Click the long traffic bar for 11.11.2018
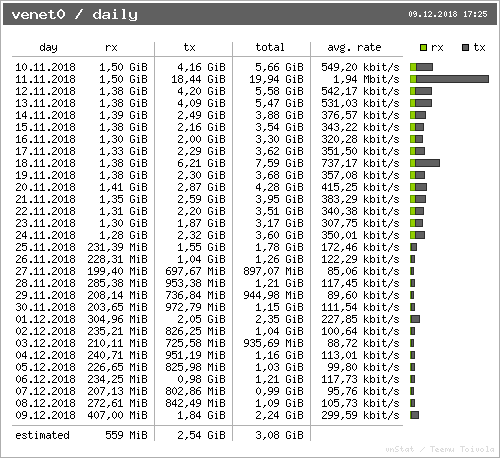The width and height of the screenshot is (500, 458). pos(450,79)
